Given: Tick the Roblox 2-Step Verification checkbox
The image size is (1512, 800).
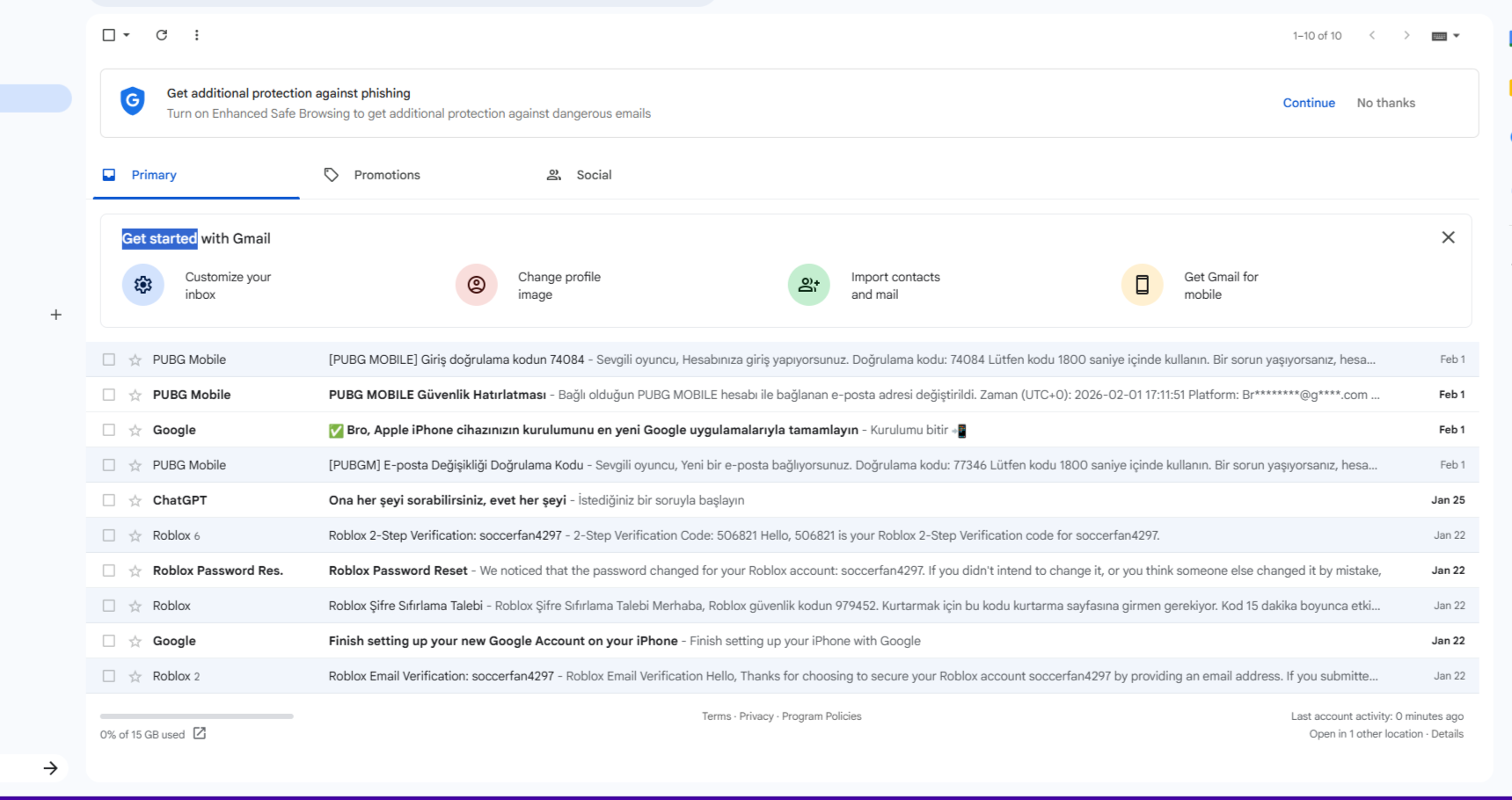Looking at the screenshot, I should click(109, 535).
